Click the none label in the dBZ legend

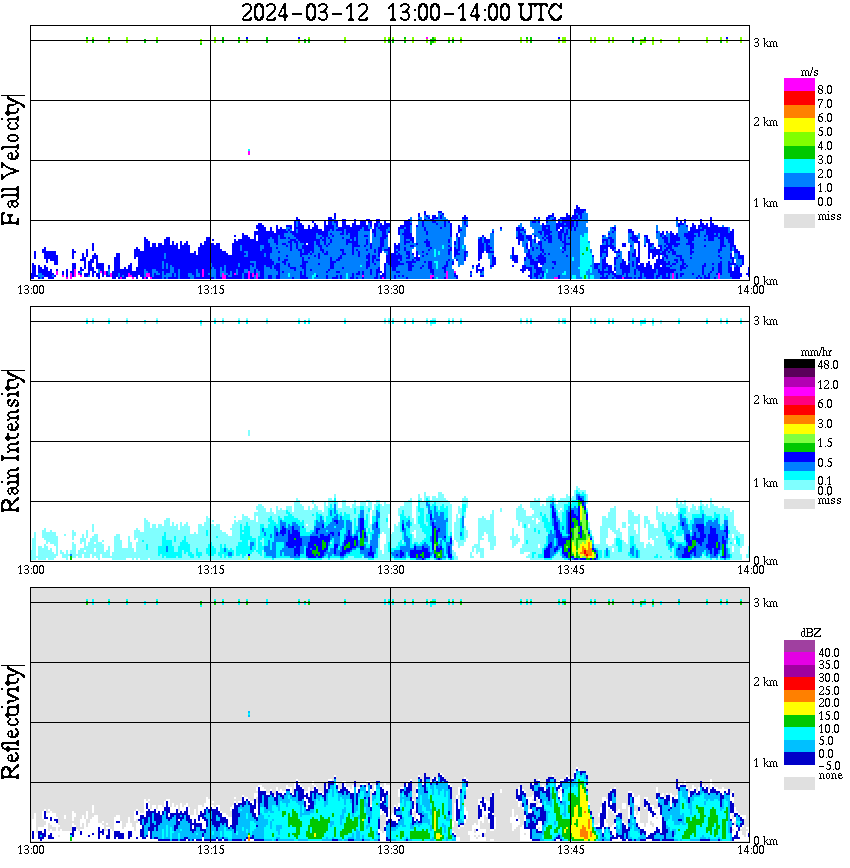(x=830, y=775)
